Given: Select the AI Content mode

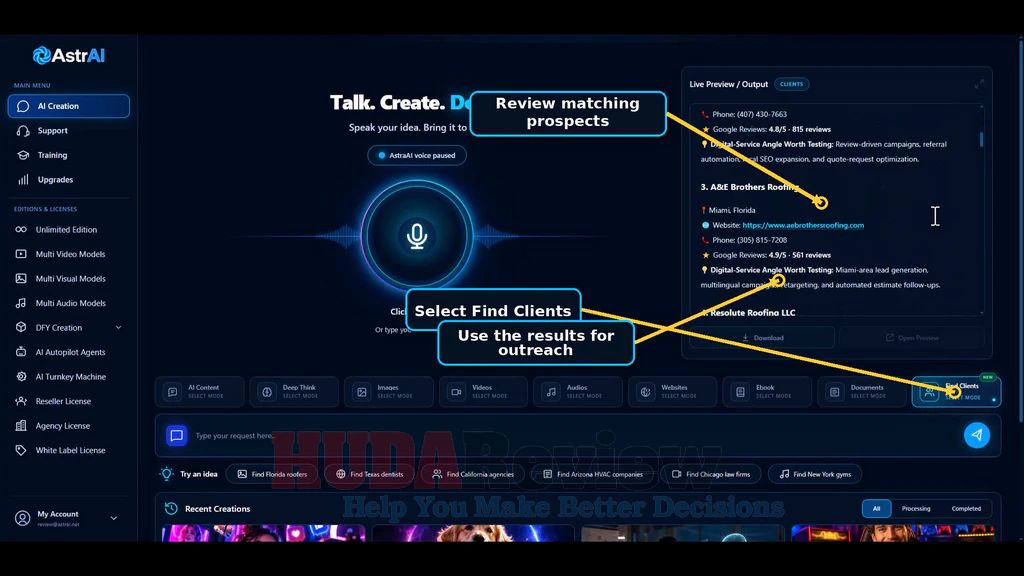Looking at the screenshot, I should [x=199, y=392].
